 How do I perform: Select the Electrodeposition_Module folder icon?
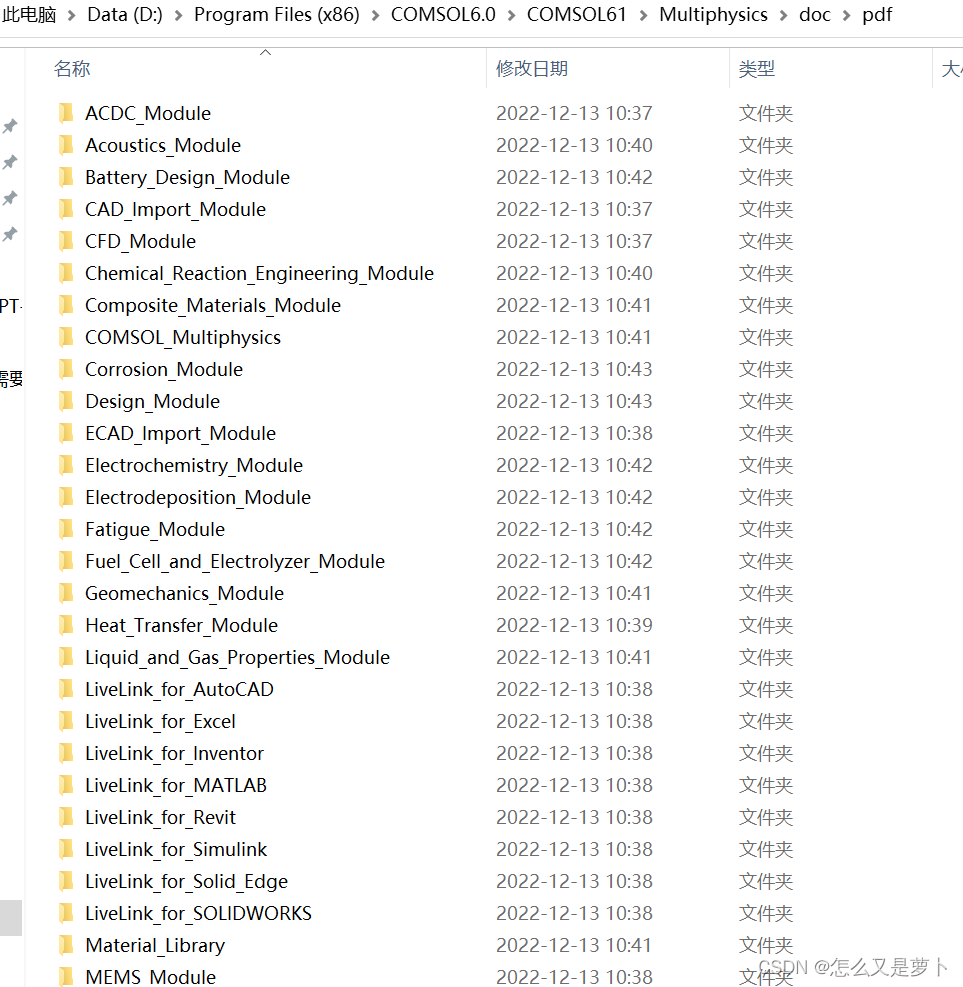click(66, 497)
